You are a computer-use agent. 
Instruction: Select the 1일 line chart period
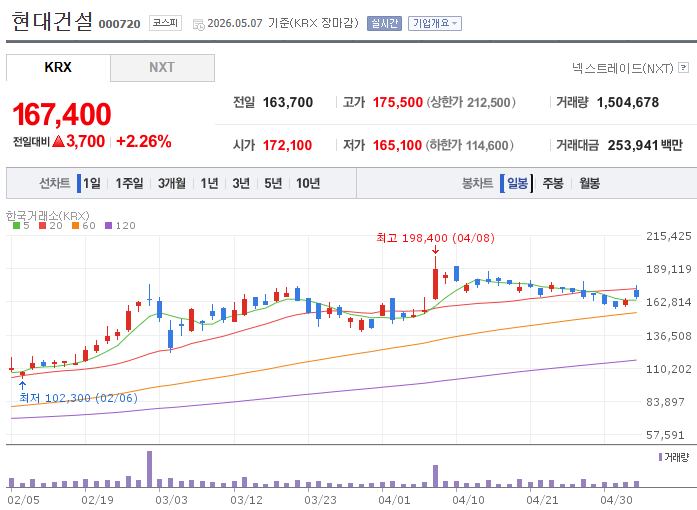(x=92, y=183)
